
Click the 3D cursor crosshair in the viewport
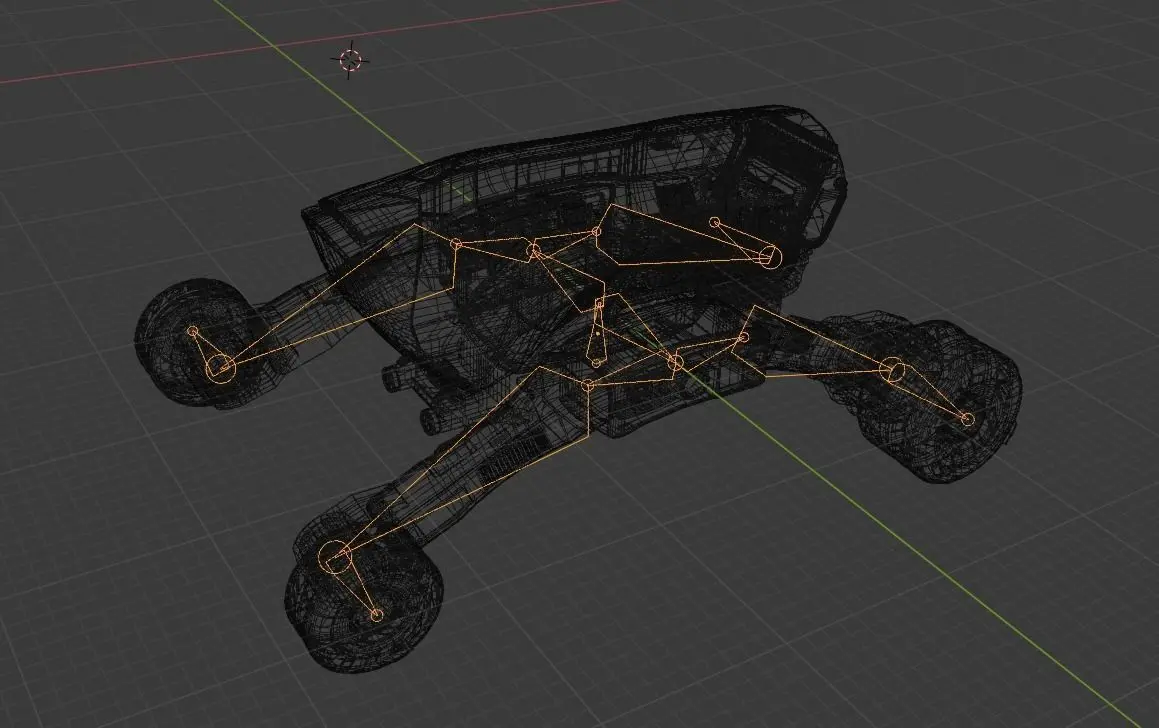[350, 60]
